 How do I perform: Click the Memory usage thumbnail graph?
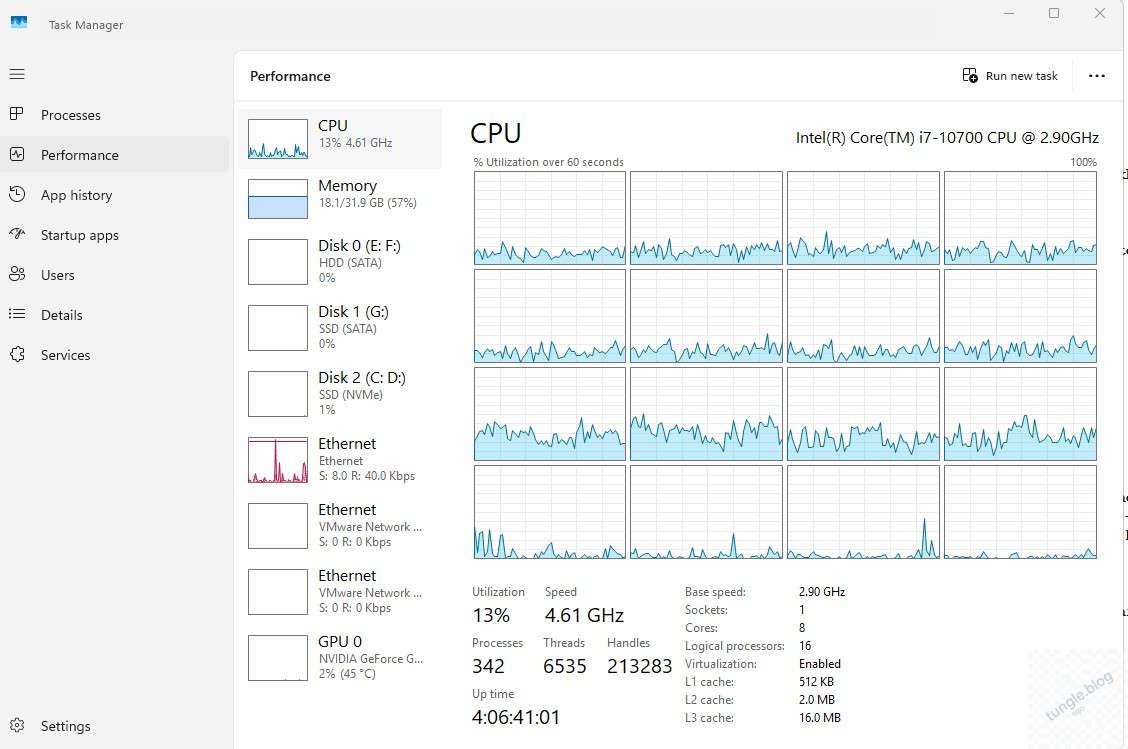(x=278, y=199)
